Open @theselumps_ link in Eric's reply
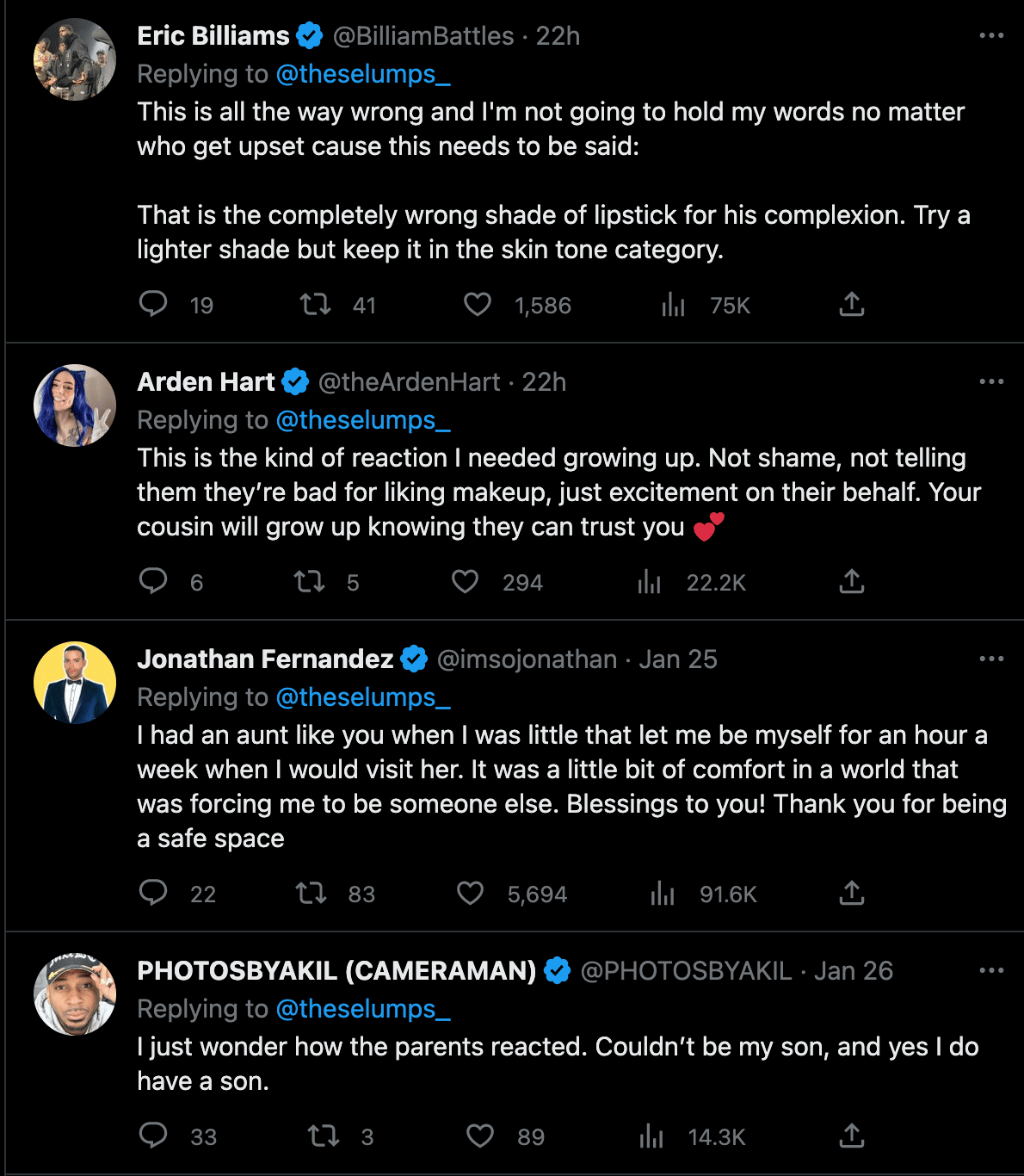This screenshot has width=1024, height=1176. (362, 74)
